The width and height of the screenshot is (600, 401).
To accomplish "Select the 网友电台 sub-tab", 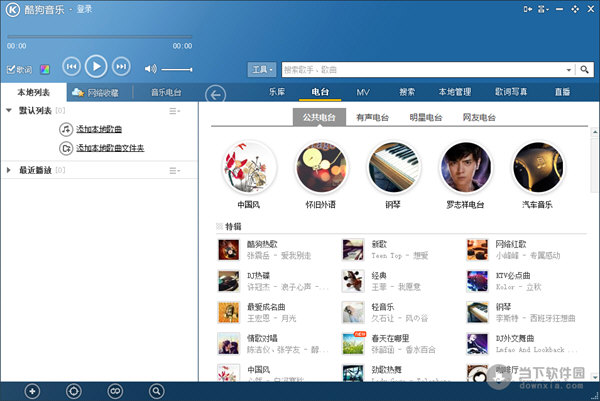I will click(479, 117).
